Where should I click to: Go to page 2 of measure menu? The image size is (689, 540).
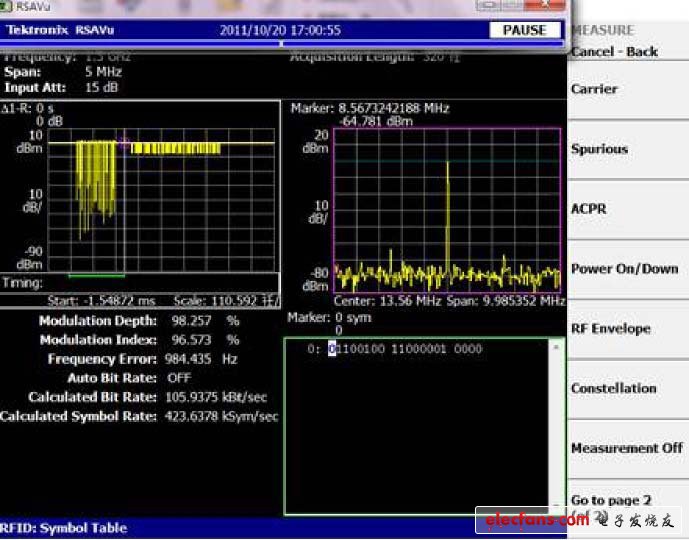pyautogui.click(x=611, y=500)
